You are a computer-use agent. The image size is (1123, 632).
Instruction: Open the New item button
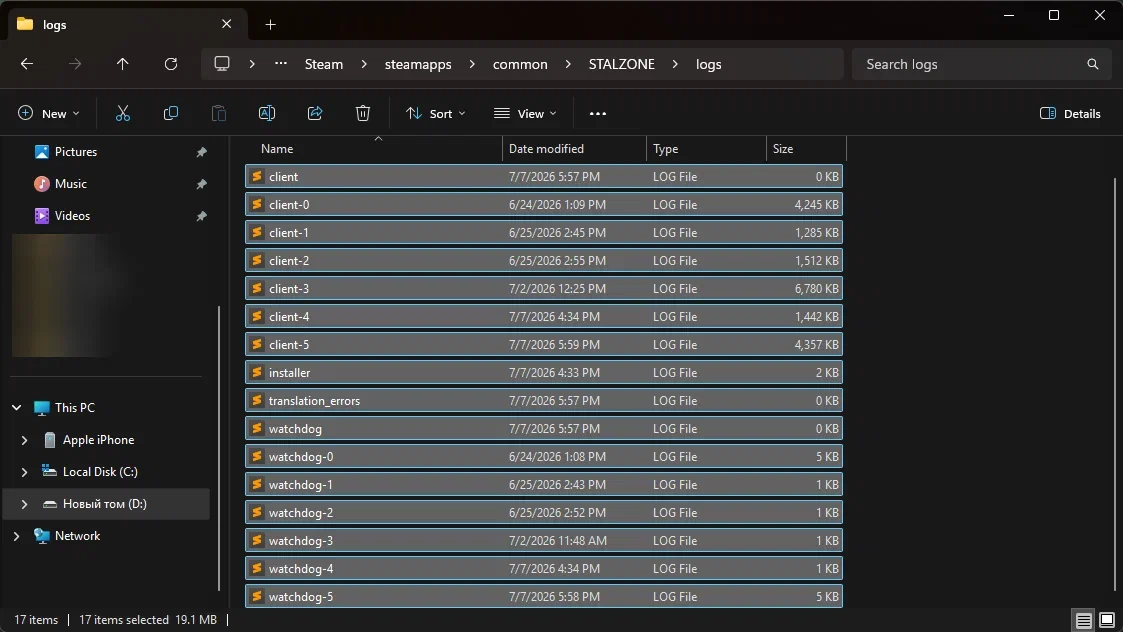click(x=48, y=113)
